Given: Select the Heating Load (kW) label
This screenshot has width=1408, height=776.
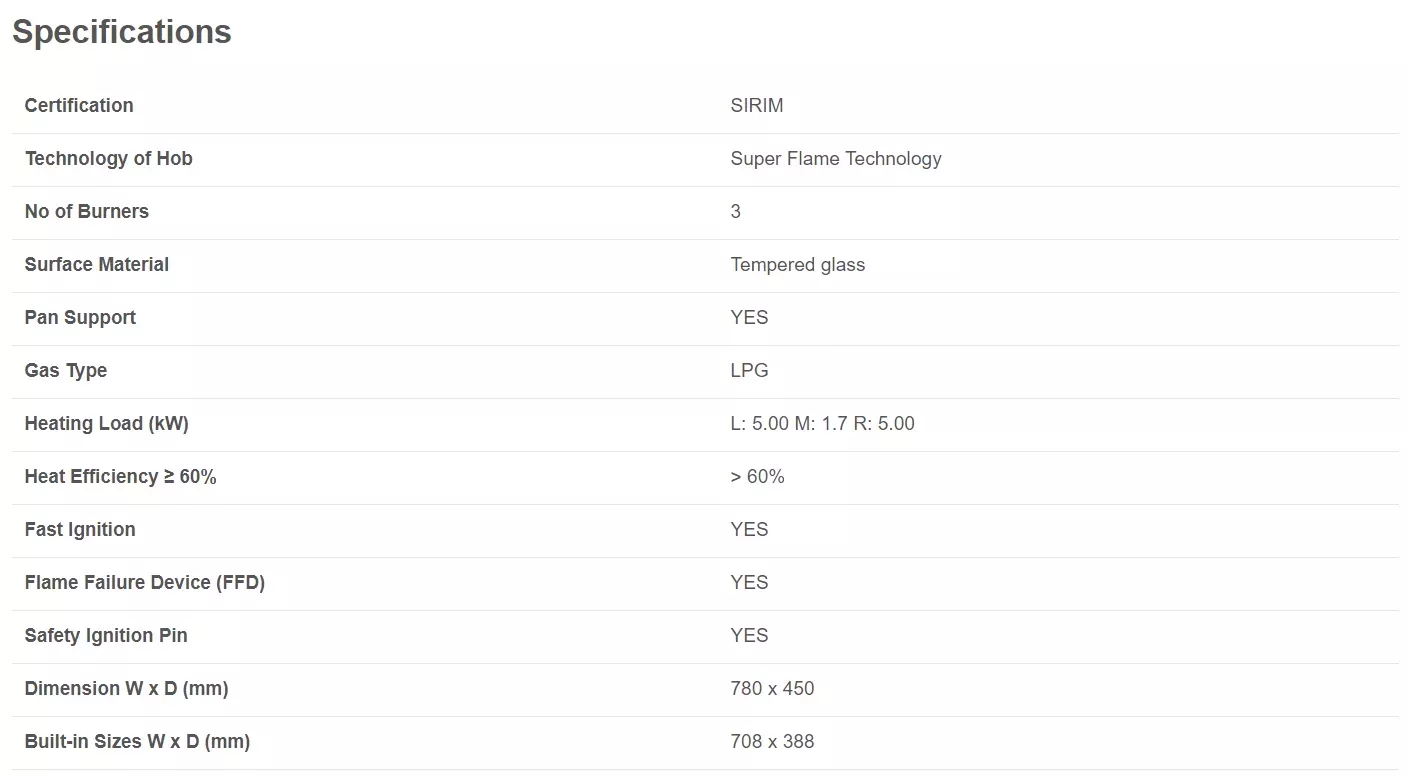Looking at the screenshot, I should click(x=107, y=424).
